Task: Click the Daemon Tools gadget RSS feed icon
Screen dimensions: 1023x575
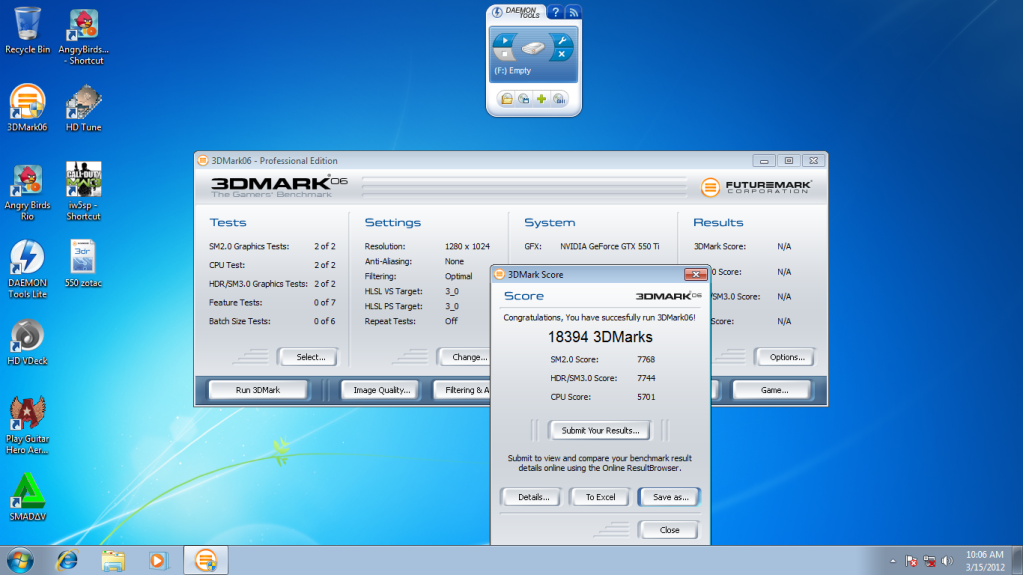Action: click(573, 12)
